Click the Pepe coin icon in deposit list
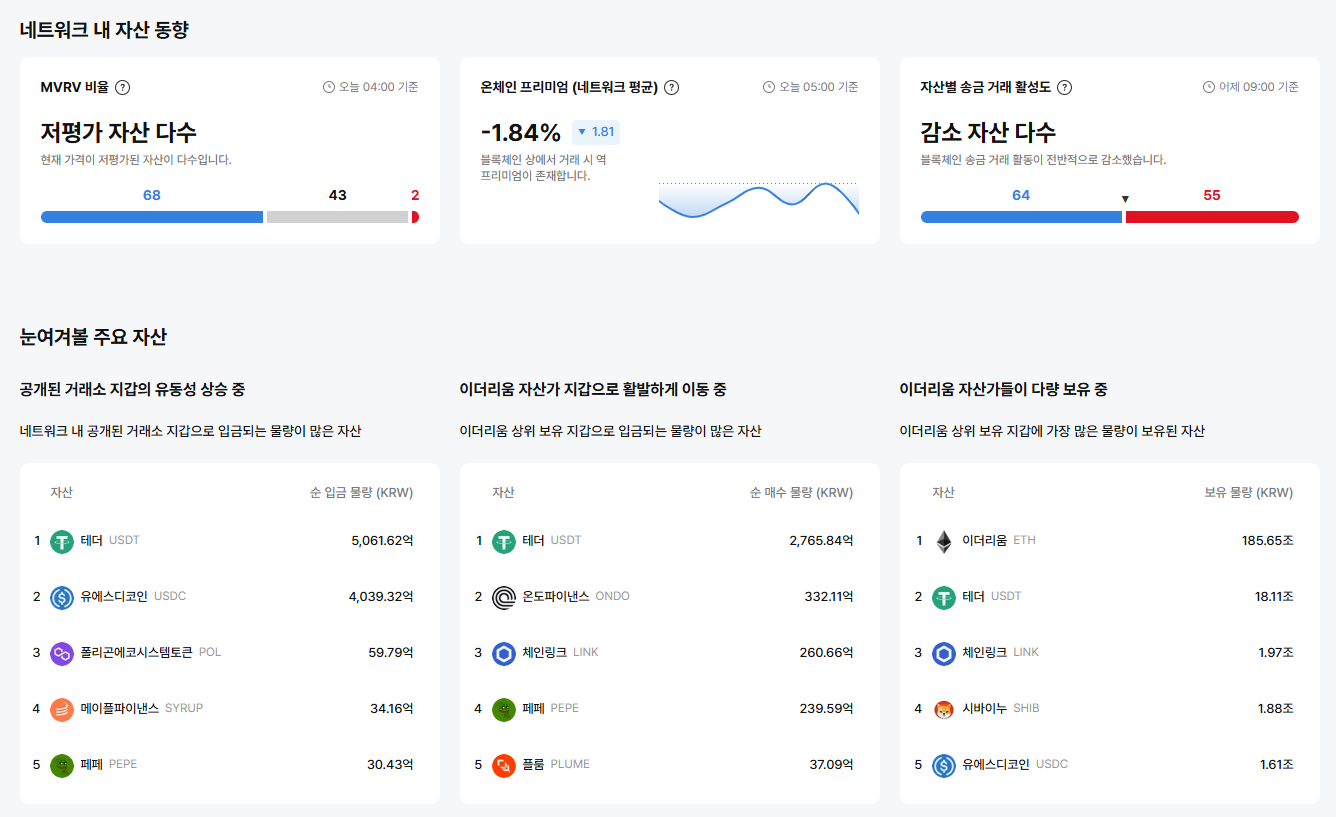 pos(63,764)
